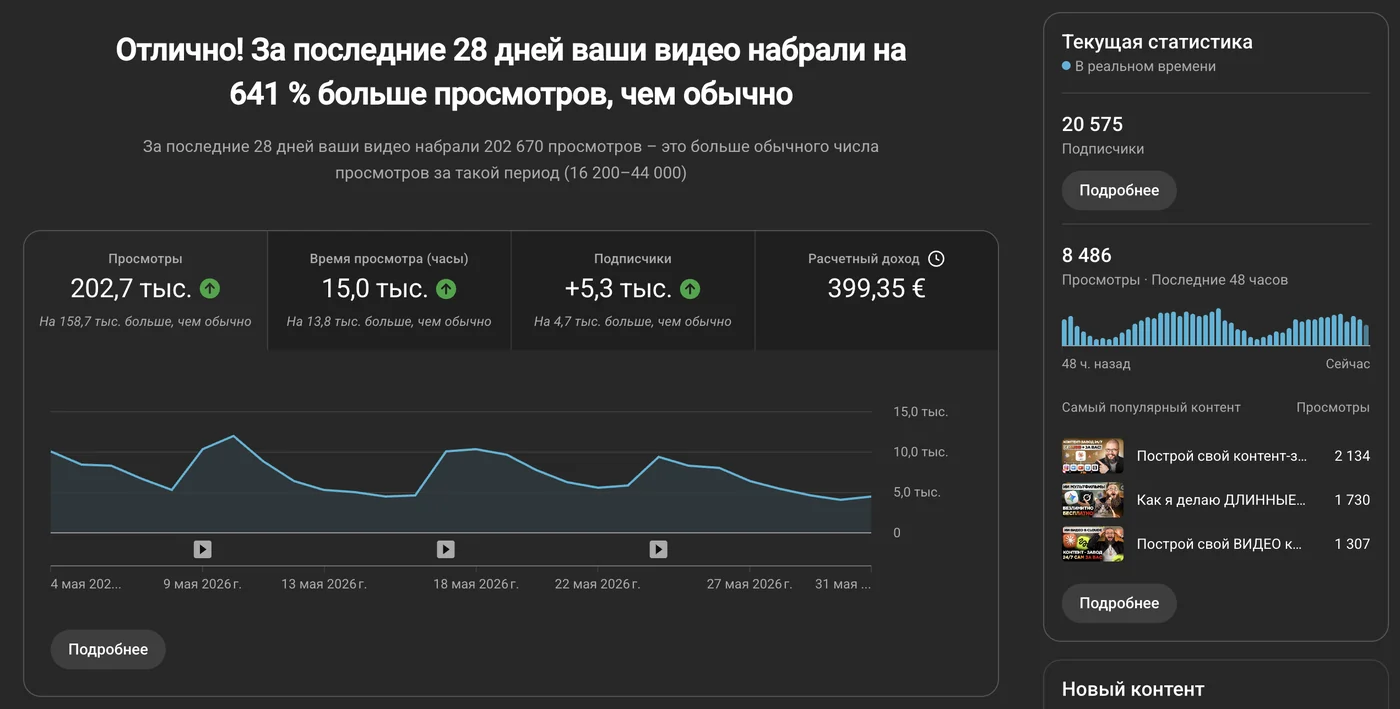The height and width of the screenshot is (709, 1400).
Task: Click green up arrow next to +5,3 тыс.
Action: [x=690, y=289]
